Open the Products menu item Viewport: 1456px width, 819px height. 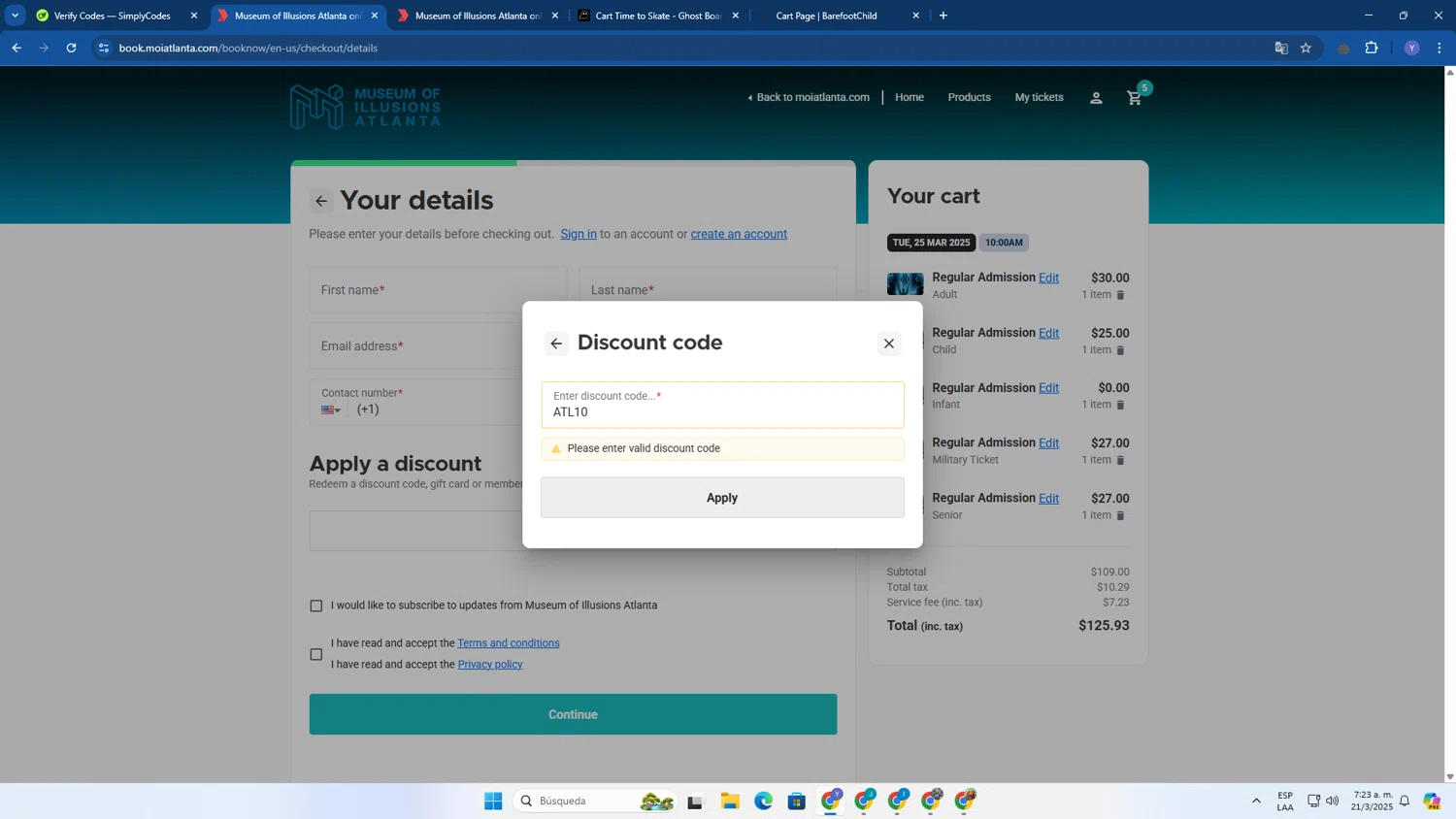point(969,97)
